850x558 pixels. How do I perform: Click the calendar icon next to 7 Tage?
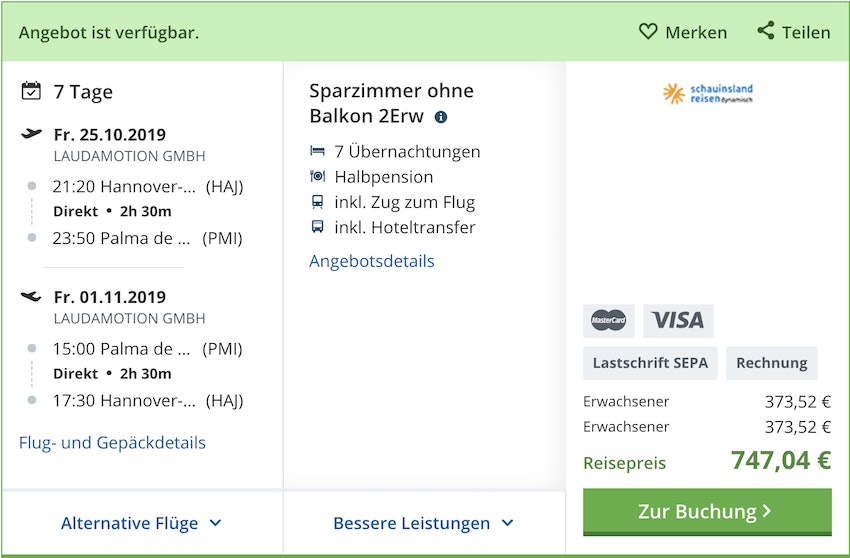31,91
